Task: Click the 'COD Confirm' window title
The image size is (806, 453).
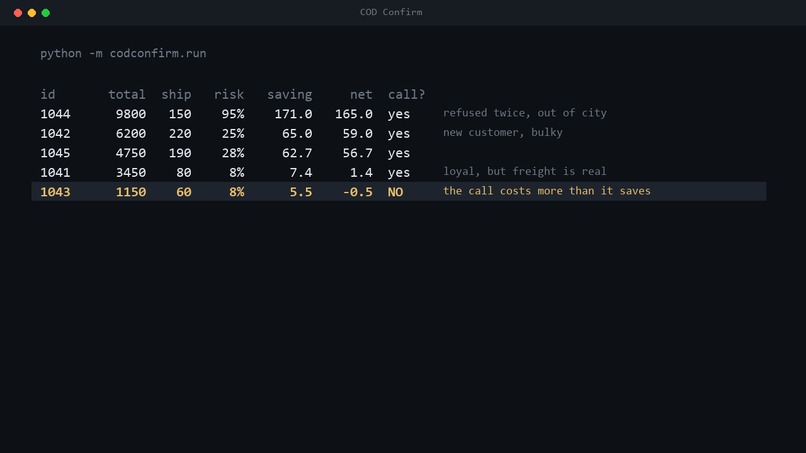Action: point(391,12)
